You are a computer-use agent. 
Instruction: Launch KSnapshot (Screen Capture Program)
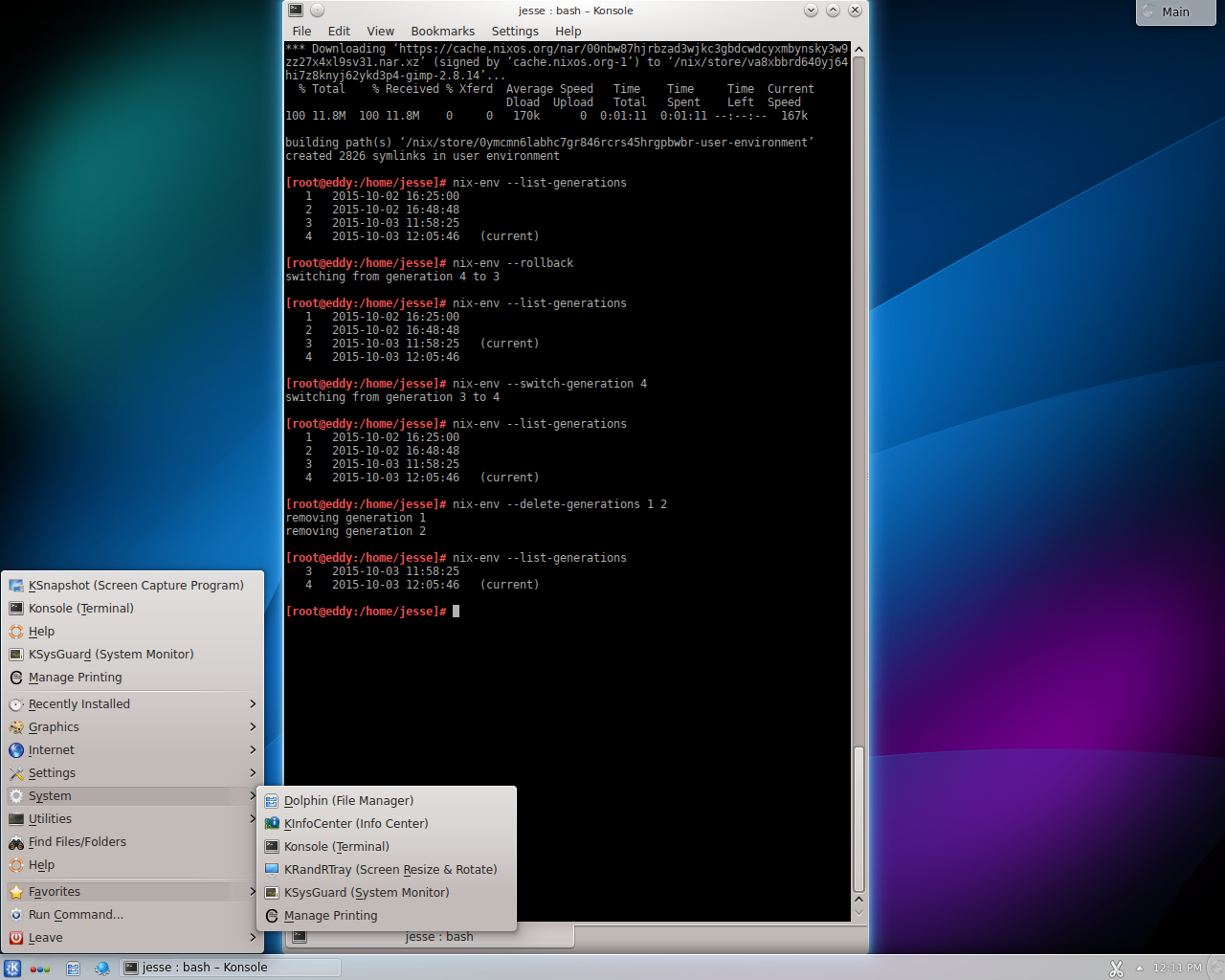click(x=132, y=586)
